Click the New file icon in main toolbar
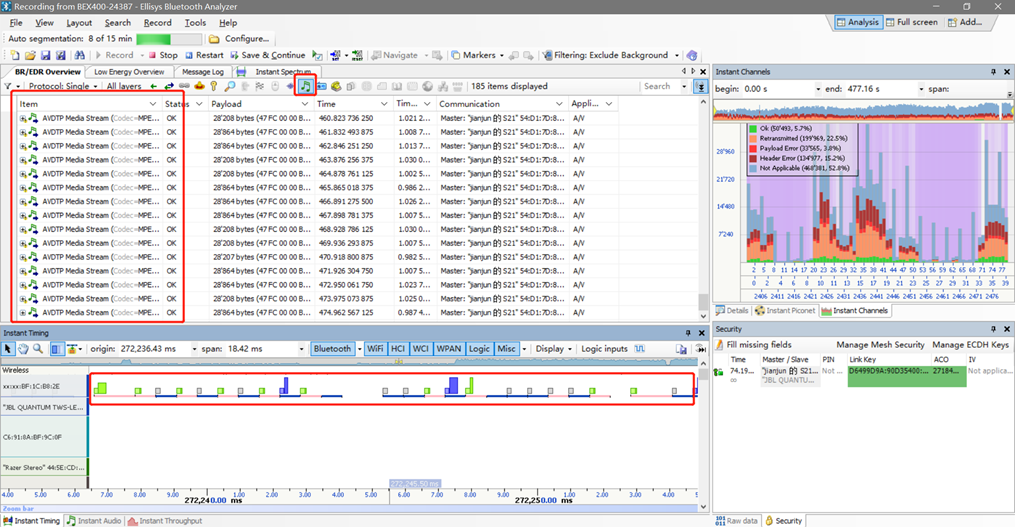1015x527 pixels. click(x=15, y=56)
